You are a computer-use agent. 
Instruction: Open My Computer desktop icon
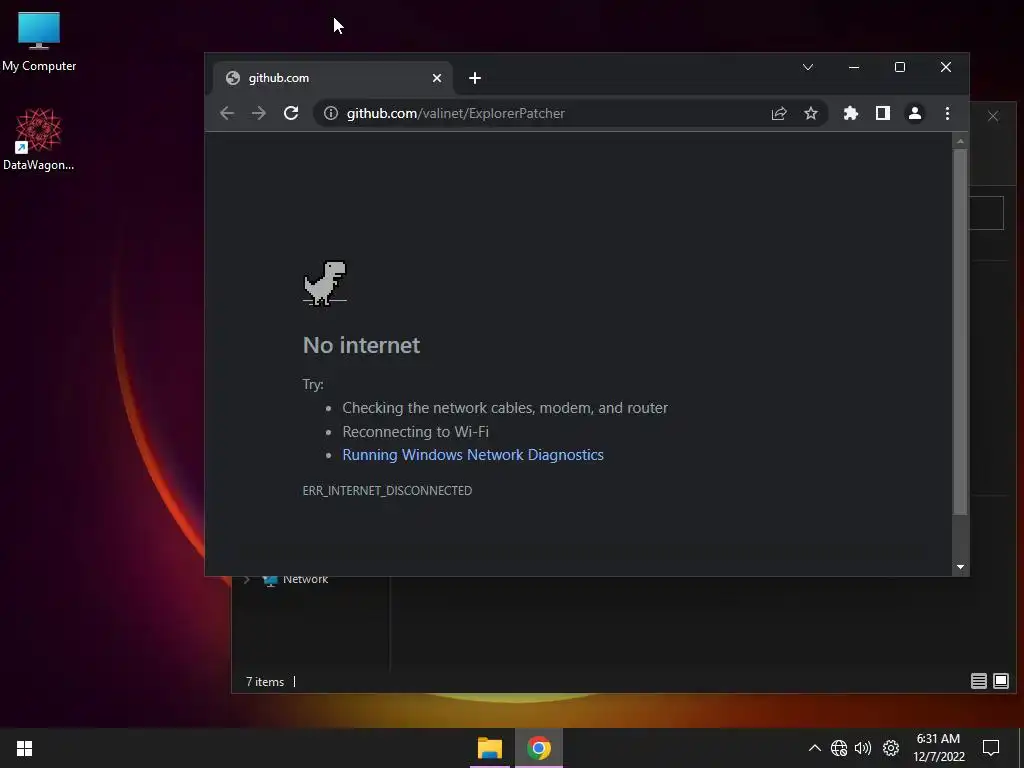39,40
